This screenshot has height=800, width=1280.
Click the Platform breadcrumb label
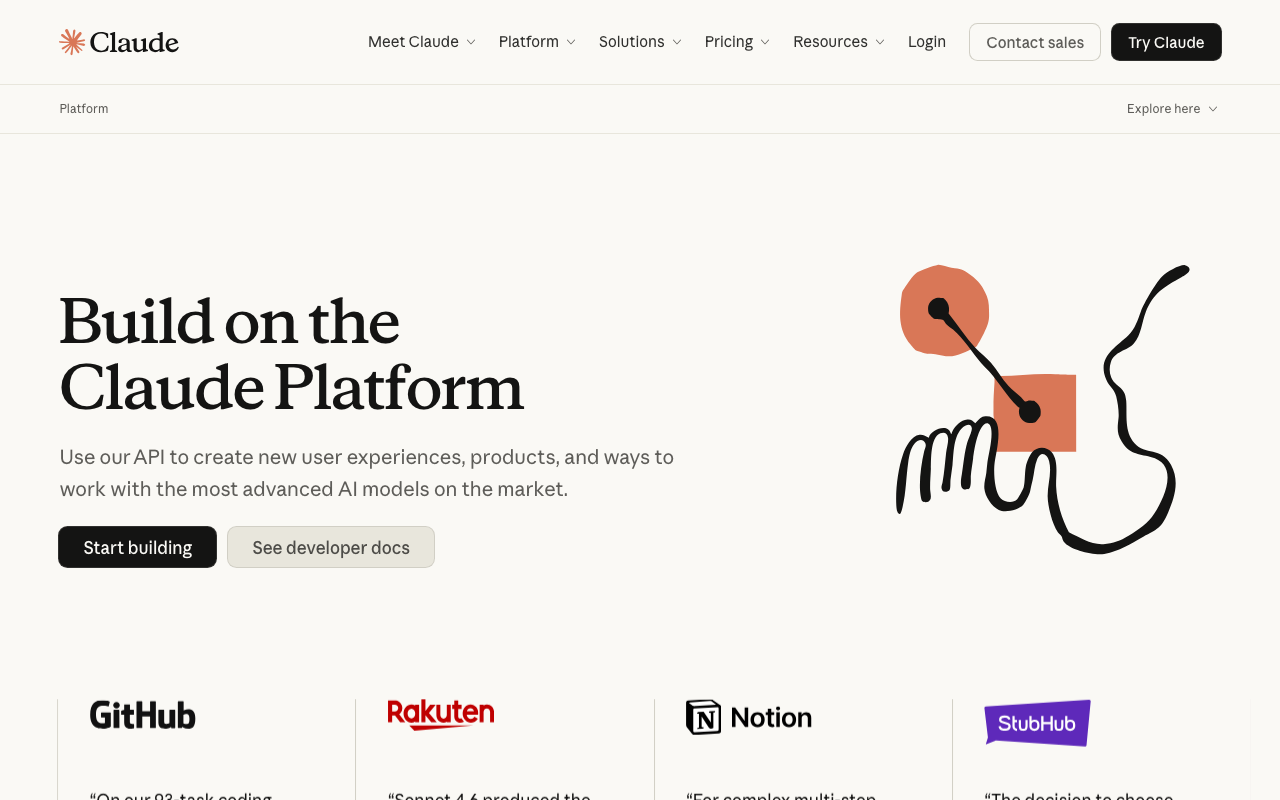point(84,109)
